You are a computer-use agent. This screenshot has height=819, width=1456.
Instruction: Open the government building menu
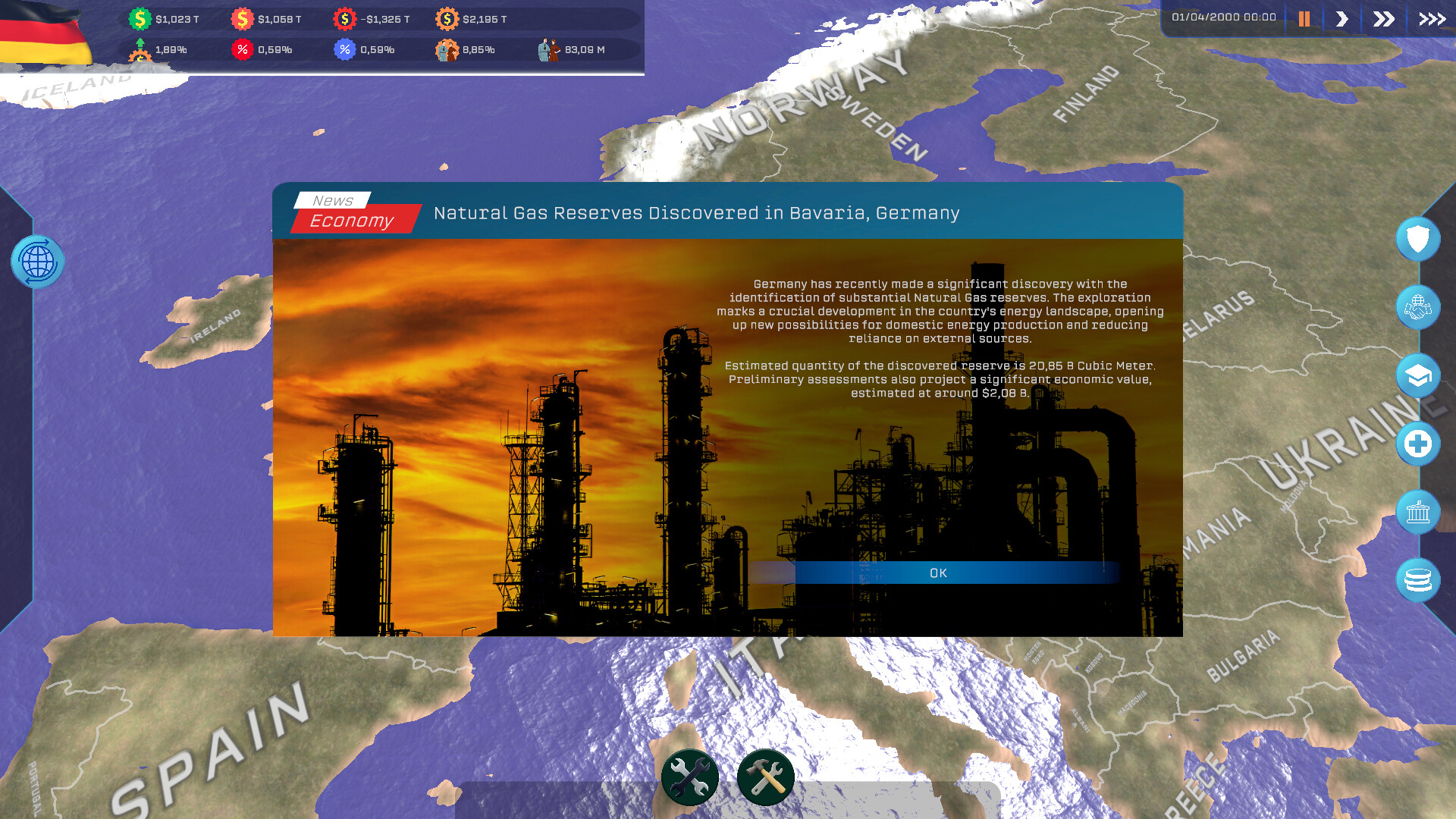(x=1417, y=513)
